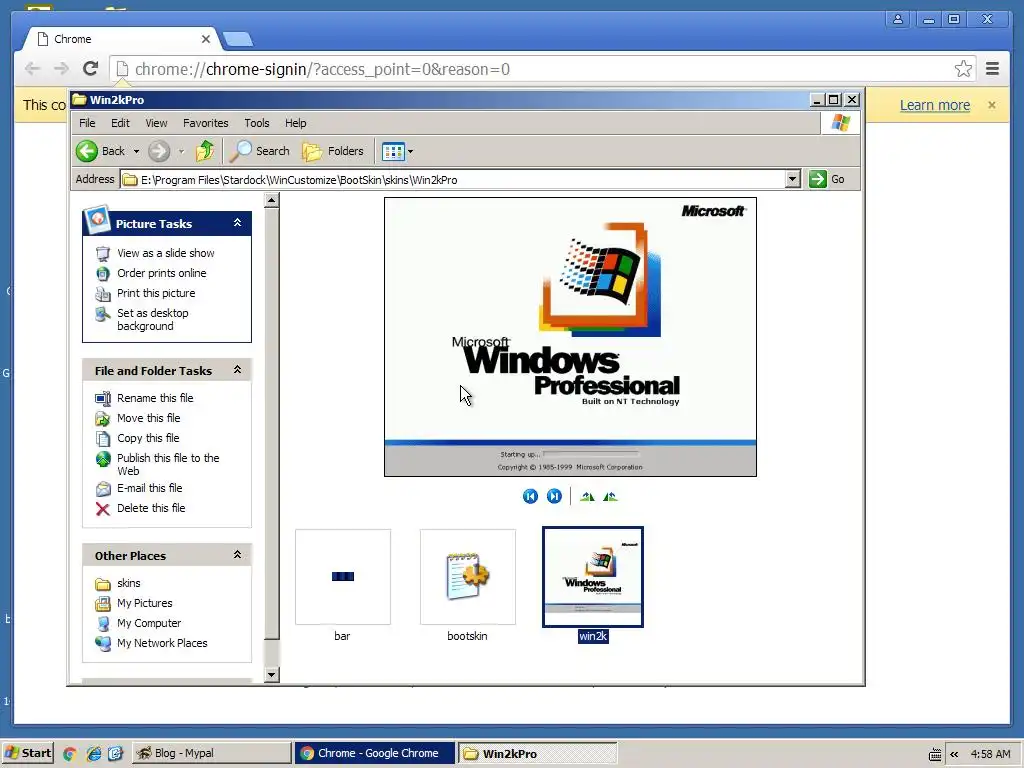Bookmark page with the star icon
This screenshot has width=1024, height=768.
[963, 69]
